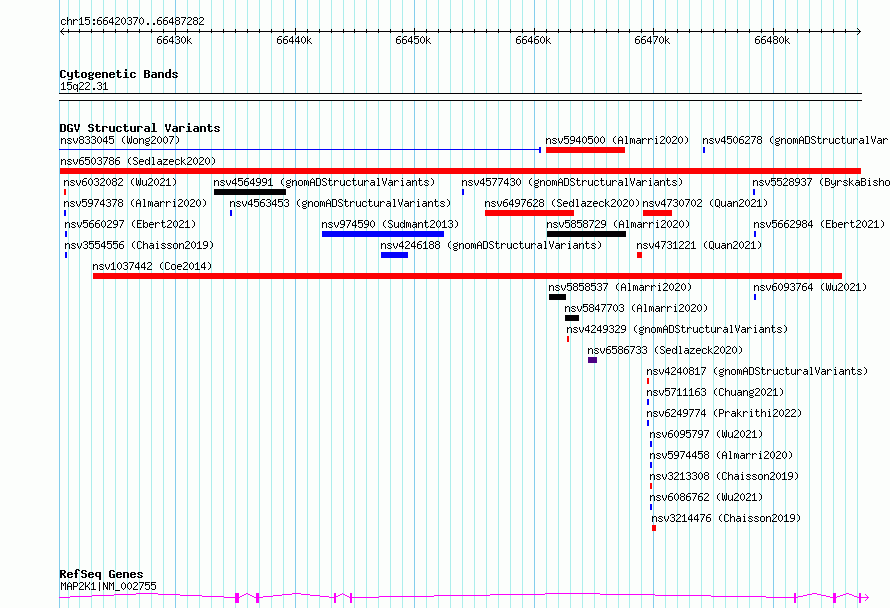Click the long red nsv1037442 bar

[x=467, y=276]
